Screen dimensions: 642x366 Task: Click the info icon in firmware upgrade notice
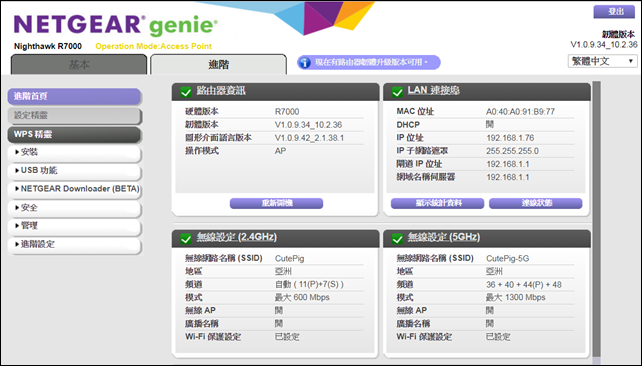[x=304, y=63]
